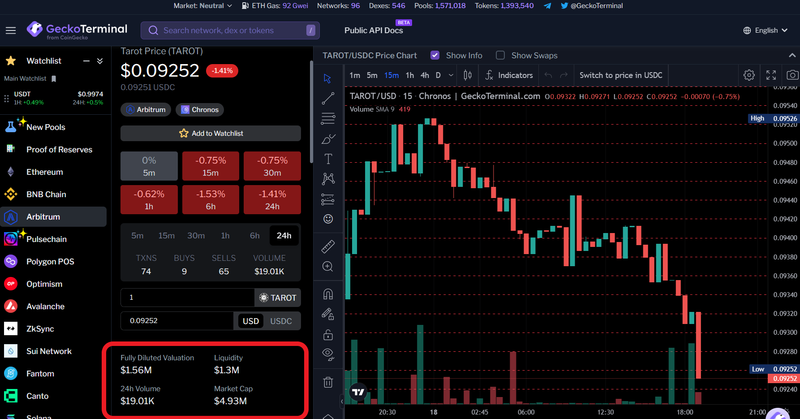Screen dimensions: 800x419
Task: Click the -0.62% 1h change tile
Action: pyautogui.click(x=149, y=200)
